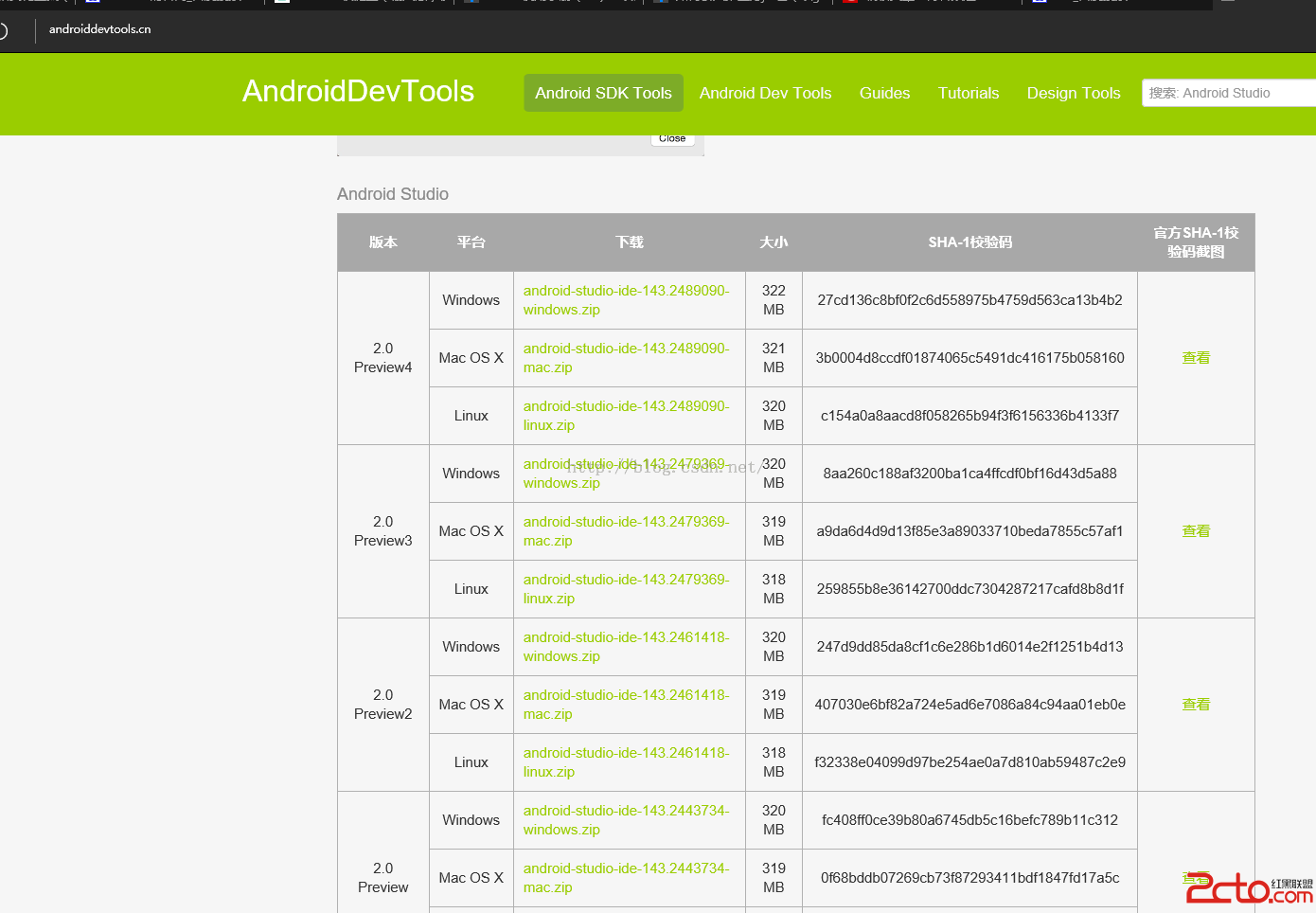Select the 2.0 Preview2 version cell
Screen dimensions: 1316x913
point(383,705)
